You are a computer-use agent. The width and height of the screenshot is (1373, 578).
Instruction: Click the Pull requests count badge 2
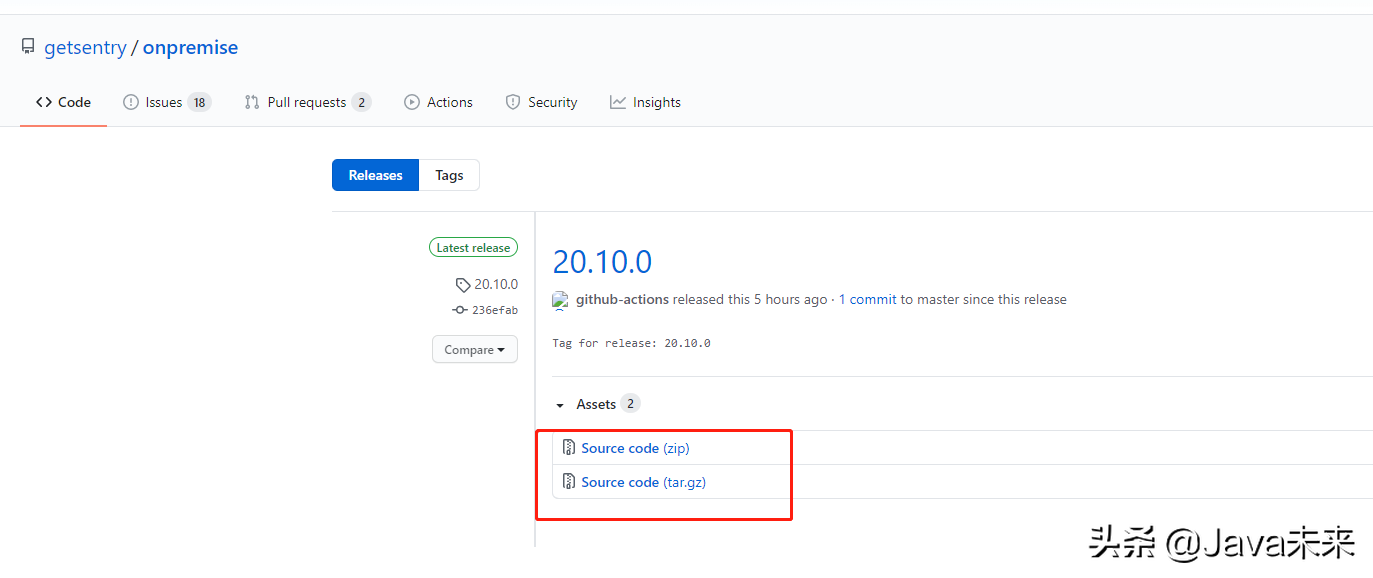[361, 102]
